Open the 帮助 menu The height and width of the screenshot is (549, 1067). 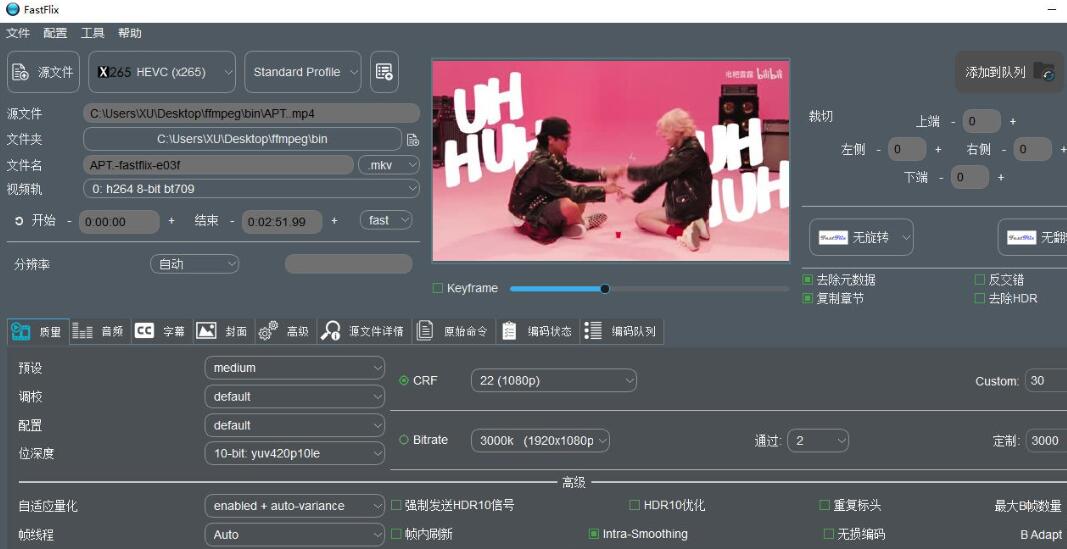[x=130, y=33]
